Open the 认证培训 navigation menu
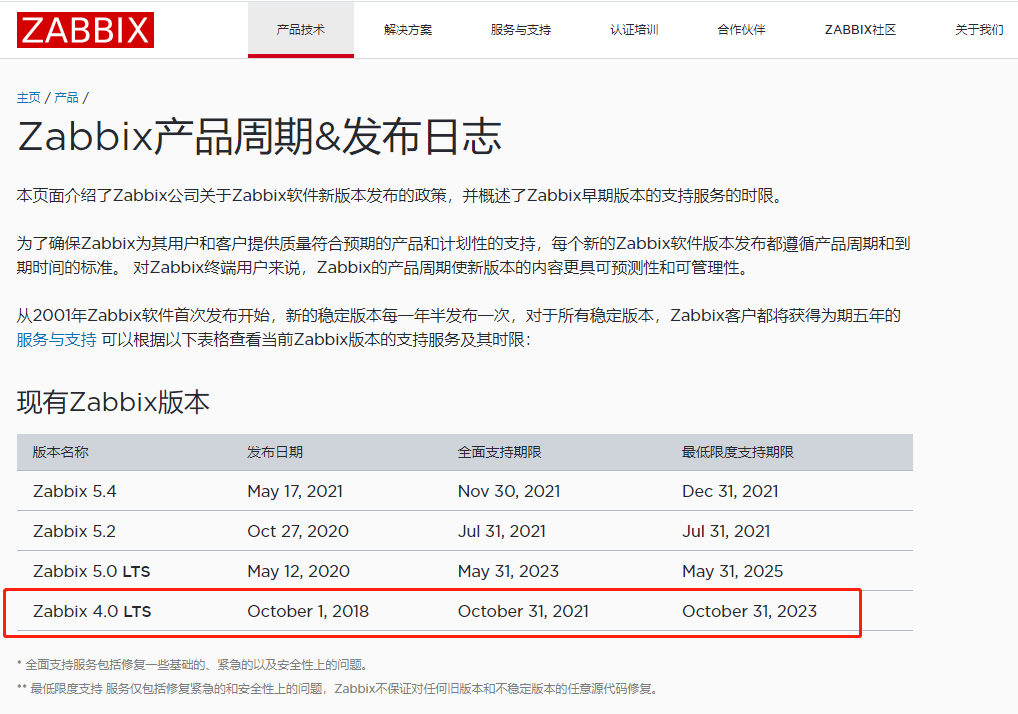The image size is (1018, 714). [x=633, y=29]
